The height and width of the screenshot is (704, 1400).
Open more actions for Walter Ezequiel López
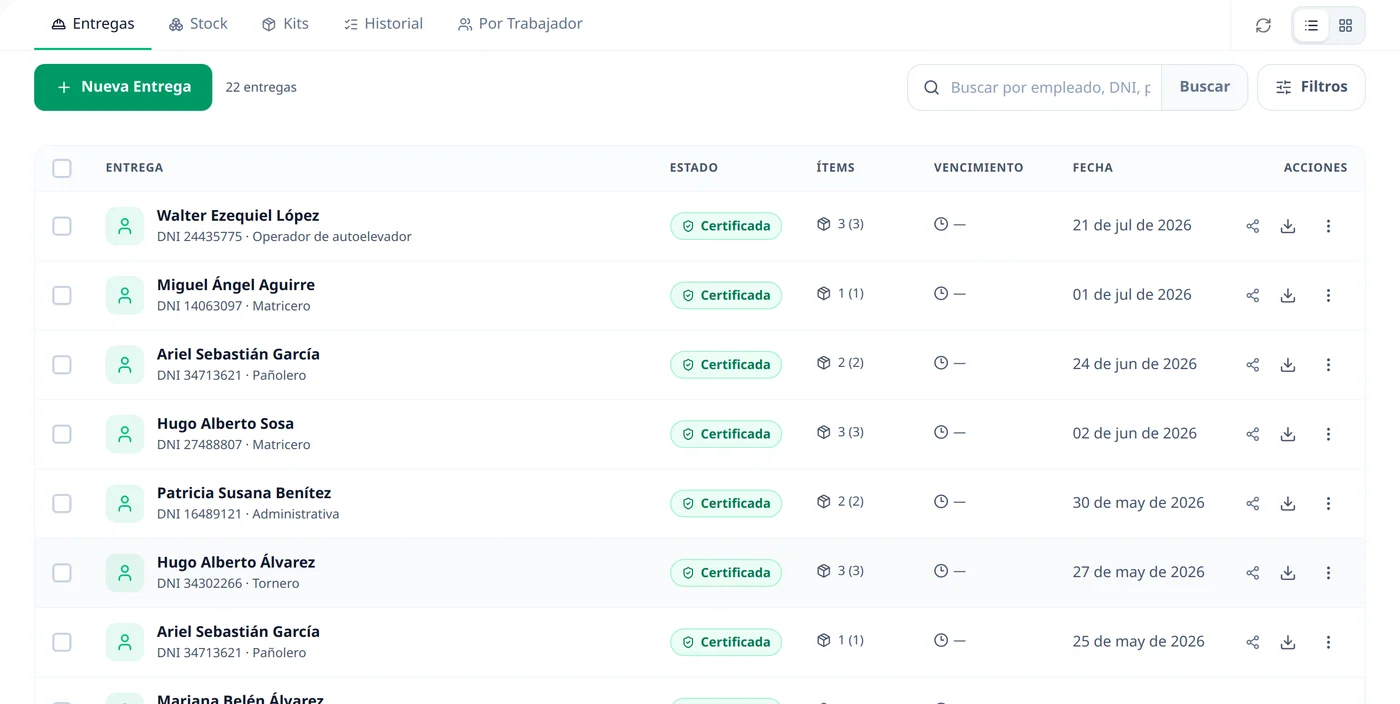(x=1328, y=226)
